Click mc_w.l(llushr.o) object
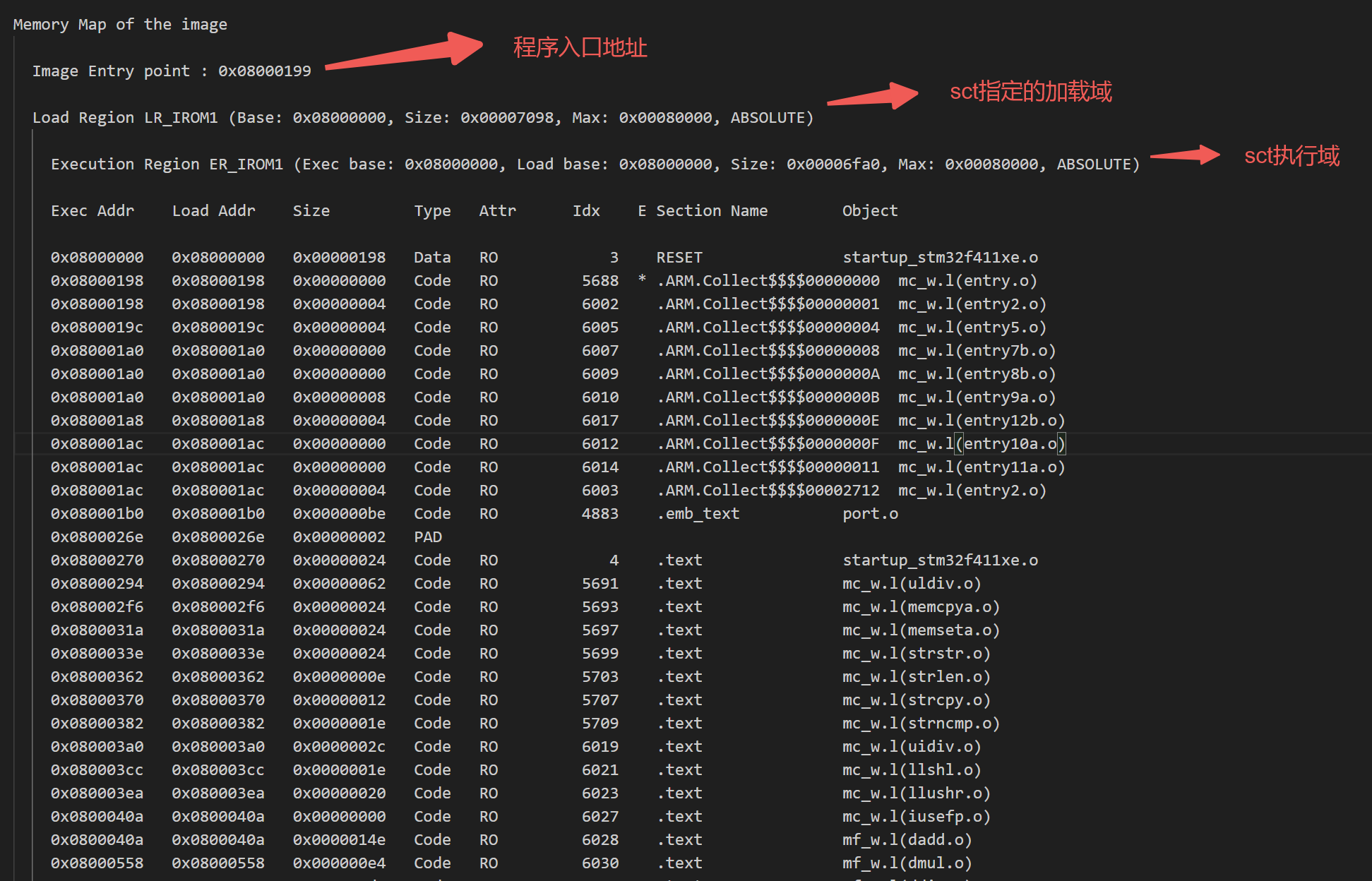Image resolution: width=1372 pixels, height=881 pixels. point(917,793)
